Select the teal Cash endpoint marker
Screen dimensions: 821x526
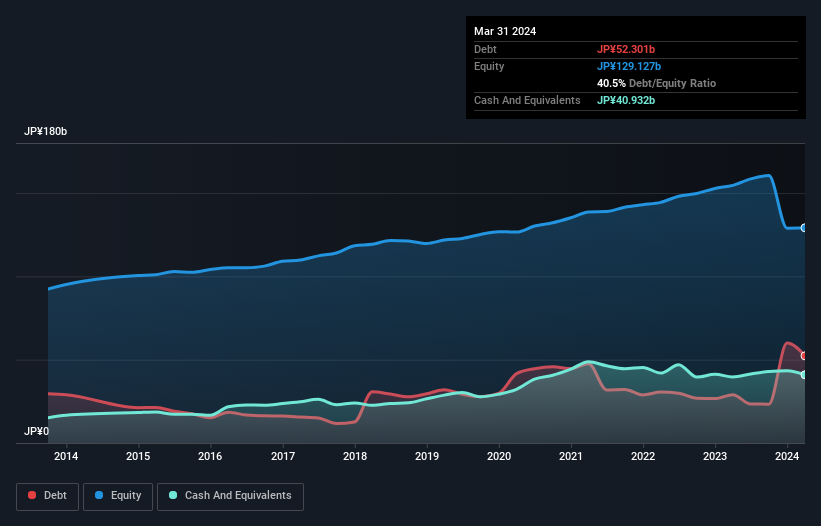[x=804, y=375]
